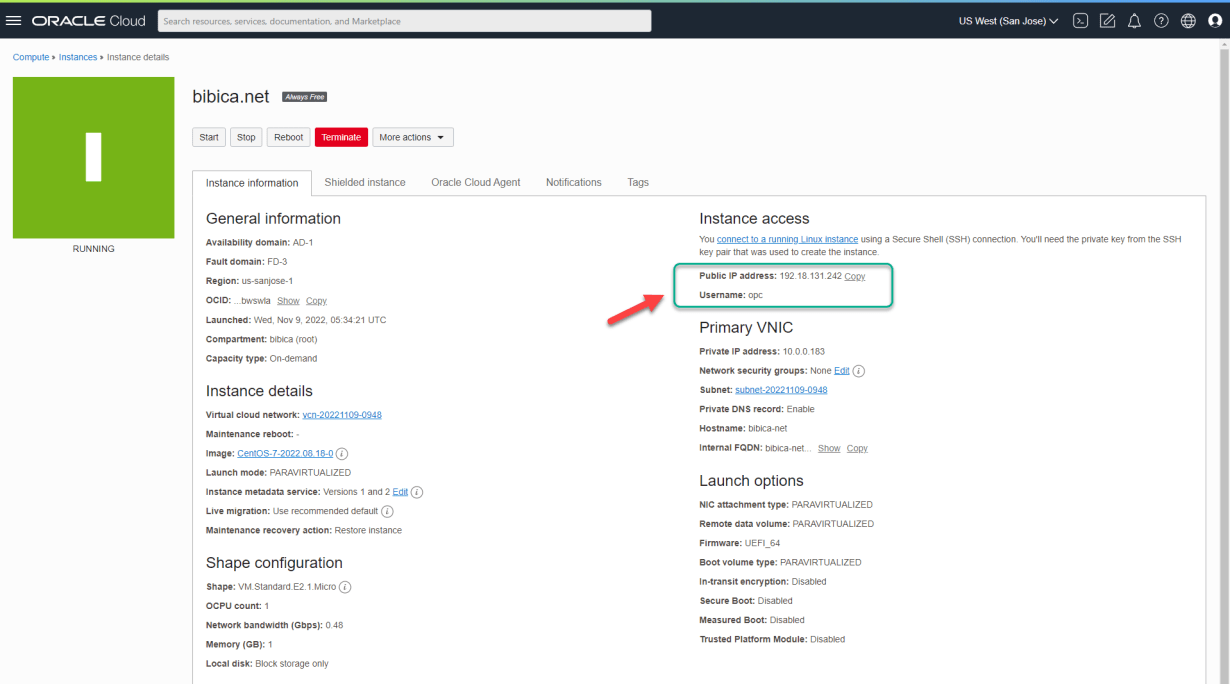
Task: Click info icon beside Instance metadata service
Action: pyautogui.click(x=417, y=492)
